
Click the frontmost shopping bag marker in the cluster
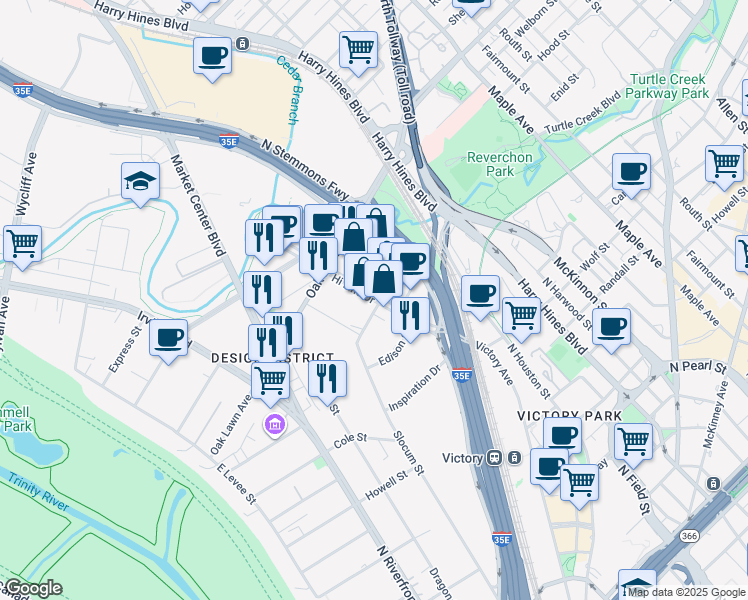pos(383,279)
